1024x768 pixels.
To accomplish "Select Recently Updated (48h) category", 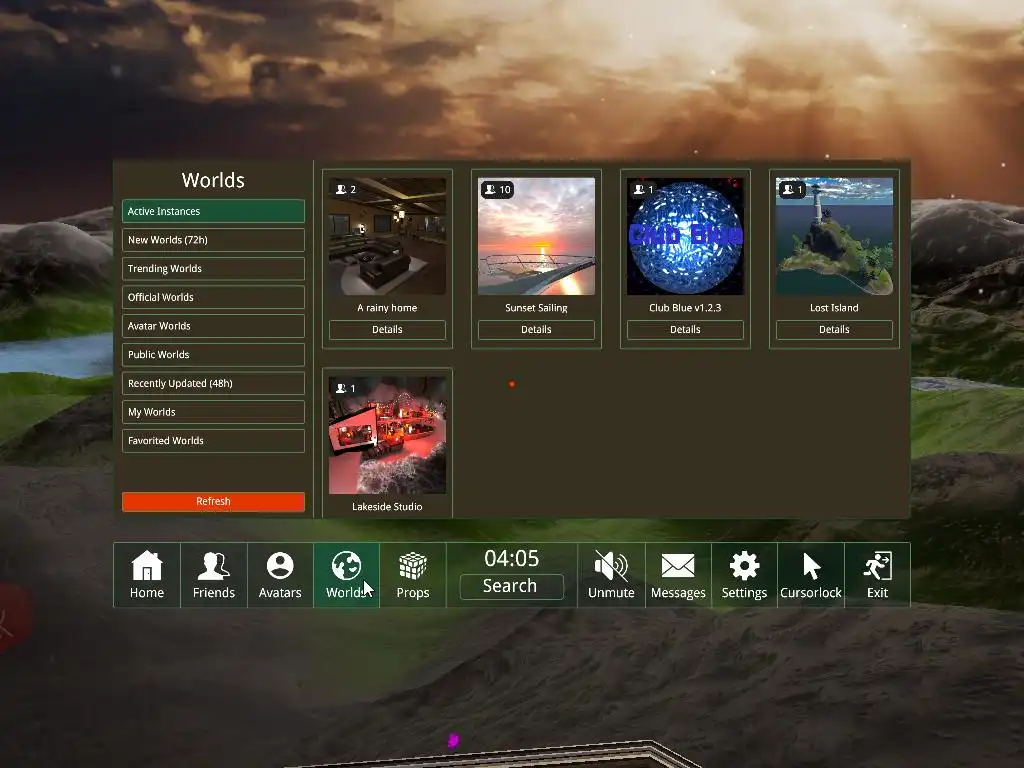I will tap(213, 384).
